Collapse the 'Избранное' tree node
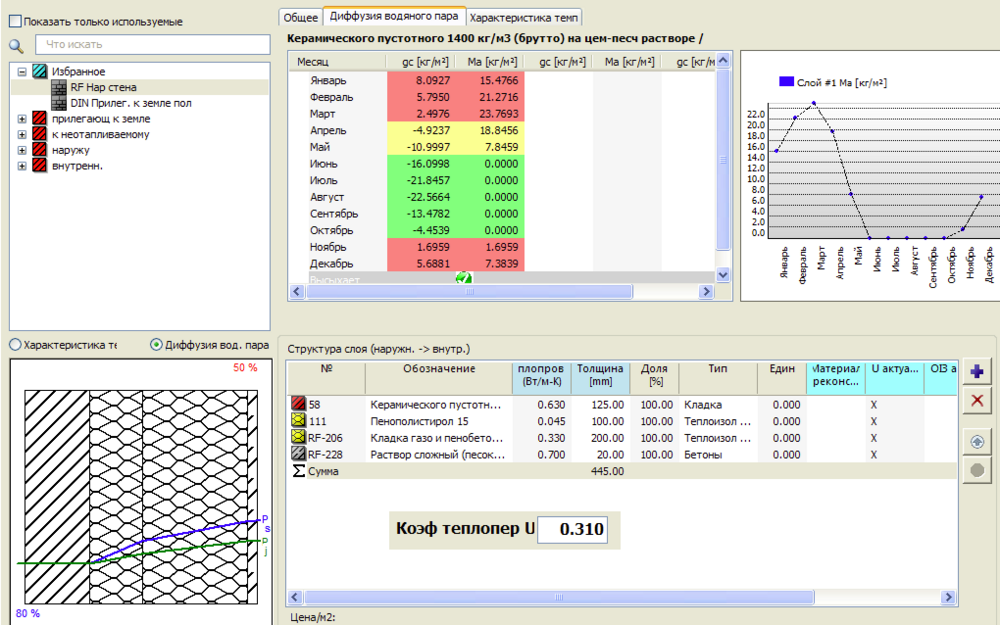The width and height of the screenshot is (1000, 625). (x=22, y=72)
